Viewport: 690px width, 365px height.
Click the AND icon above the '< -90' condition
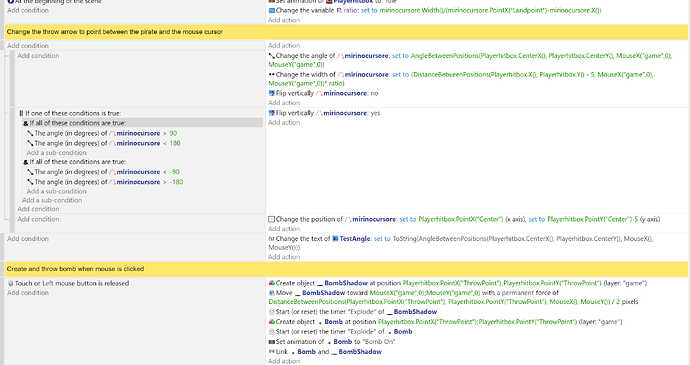(x=26, y=162)
